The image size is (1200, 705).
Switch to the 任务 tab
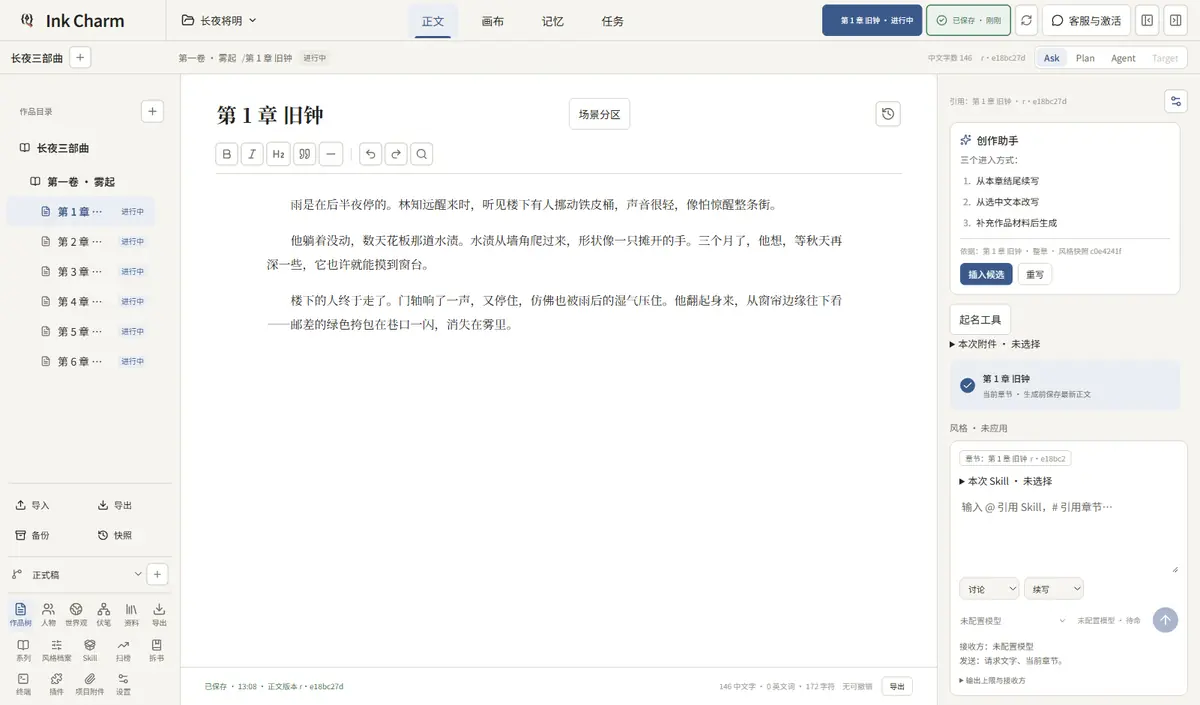(x=612, y=21)
